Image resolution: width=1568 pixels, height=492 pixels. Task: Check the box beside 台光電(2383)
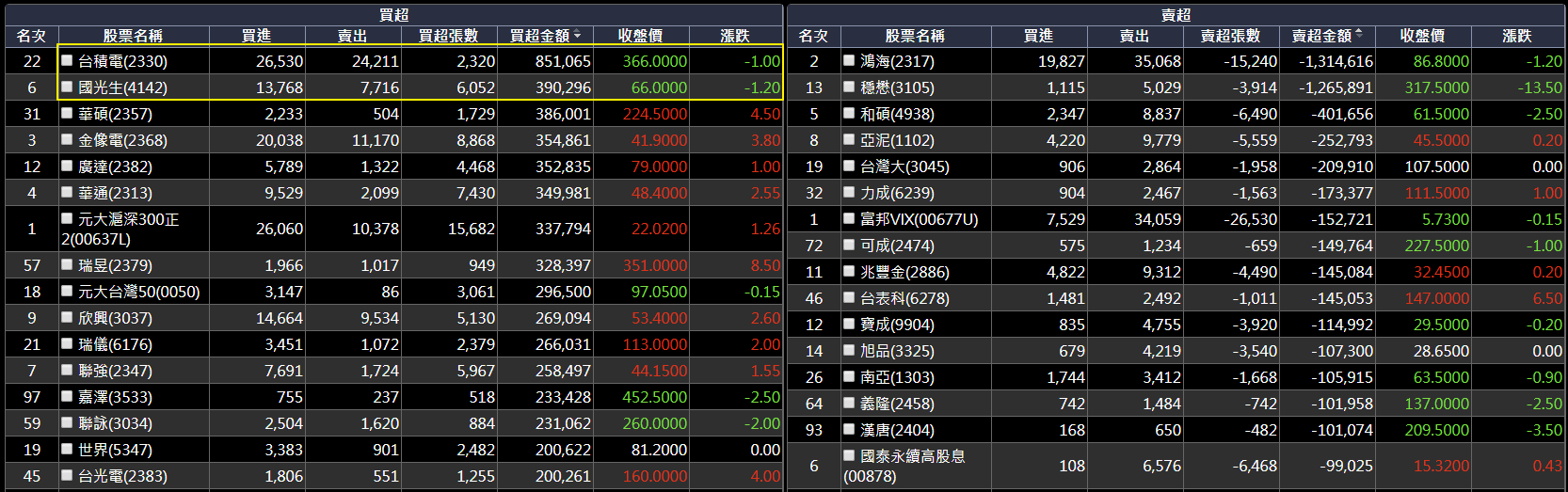(x=67, y=475)
